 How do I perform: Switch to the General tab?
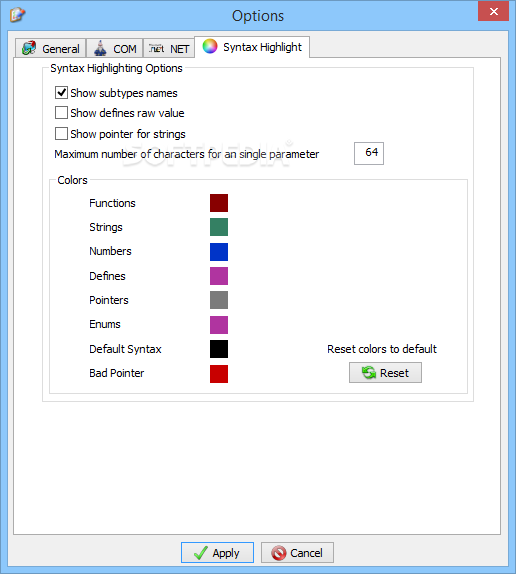[51, 48]
